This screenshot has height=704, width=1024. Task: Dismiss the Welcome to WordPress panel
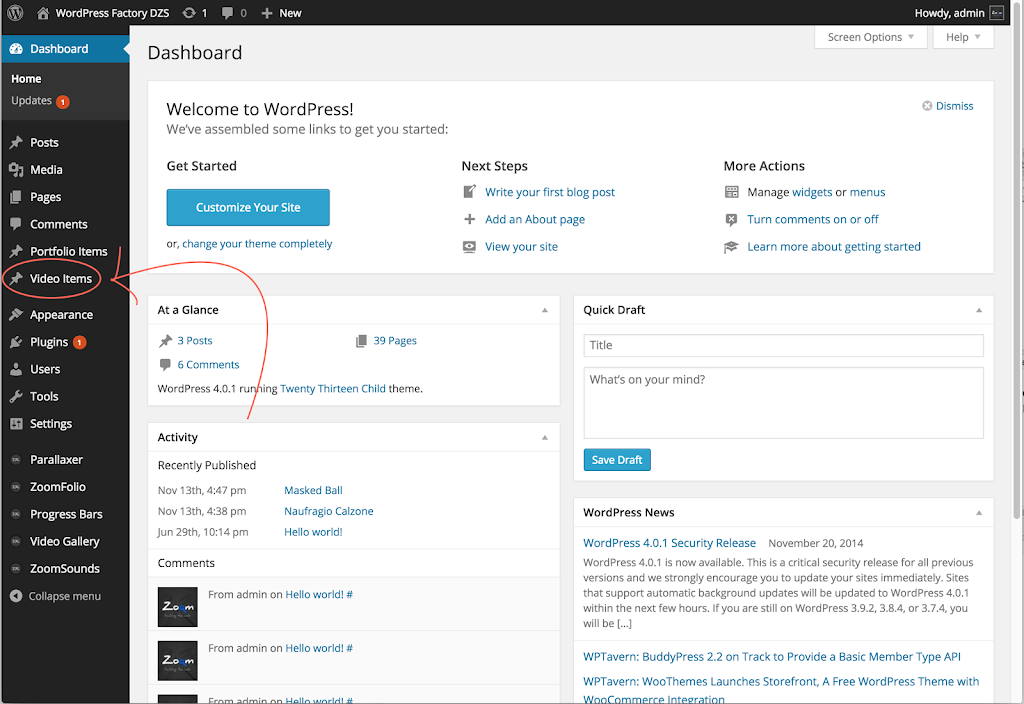tap(948, 106)
